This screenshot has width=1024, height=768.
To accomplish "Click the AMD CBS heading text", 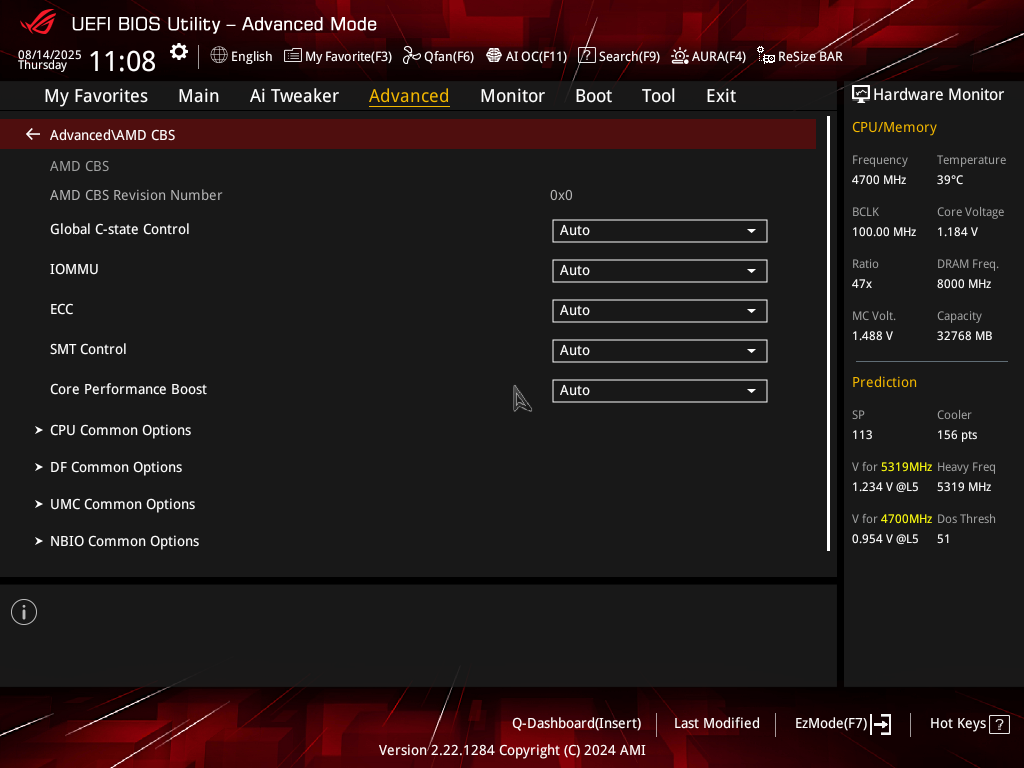I will [80, 166].
